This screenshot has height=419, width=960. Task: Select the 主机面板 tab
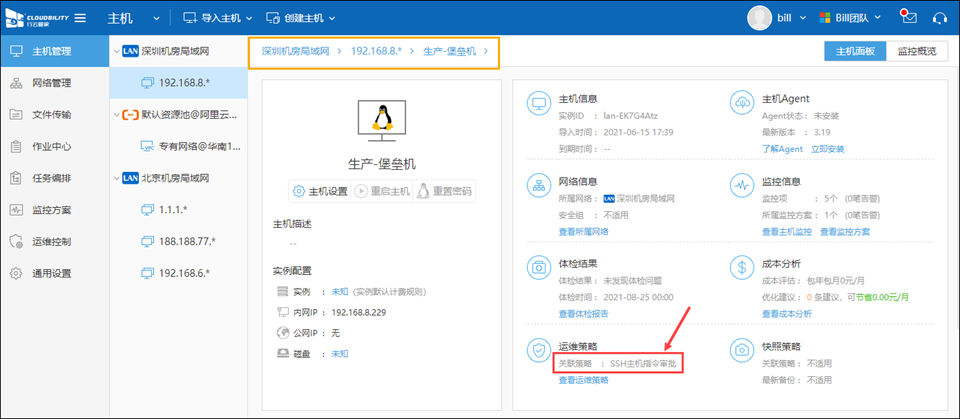pos(855,51)
